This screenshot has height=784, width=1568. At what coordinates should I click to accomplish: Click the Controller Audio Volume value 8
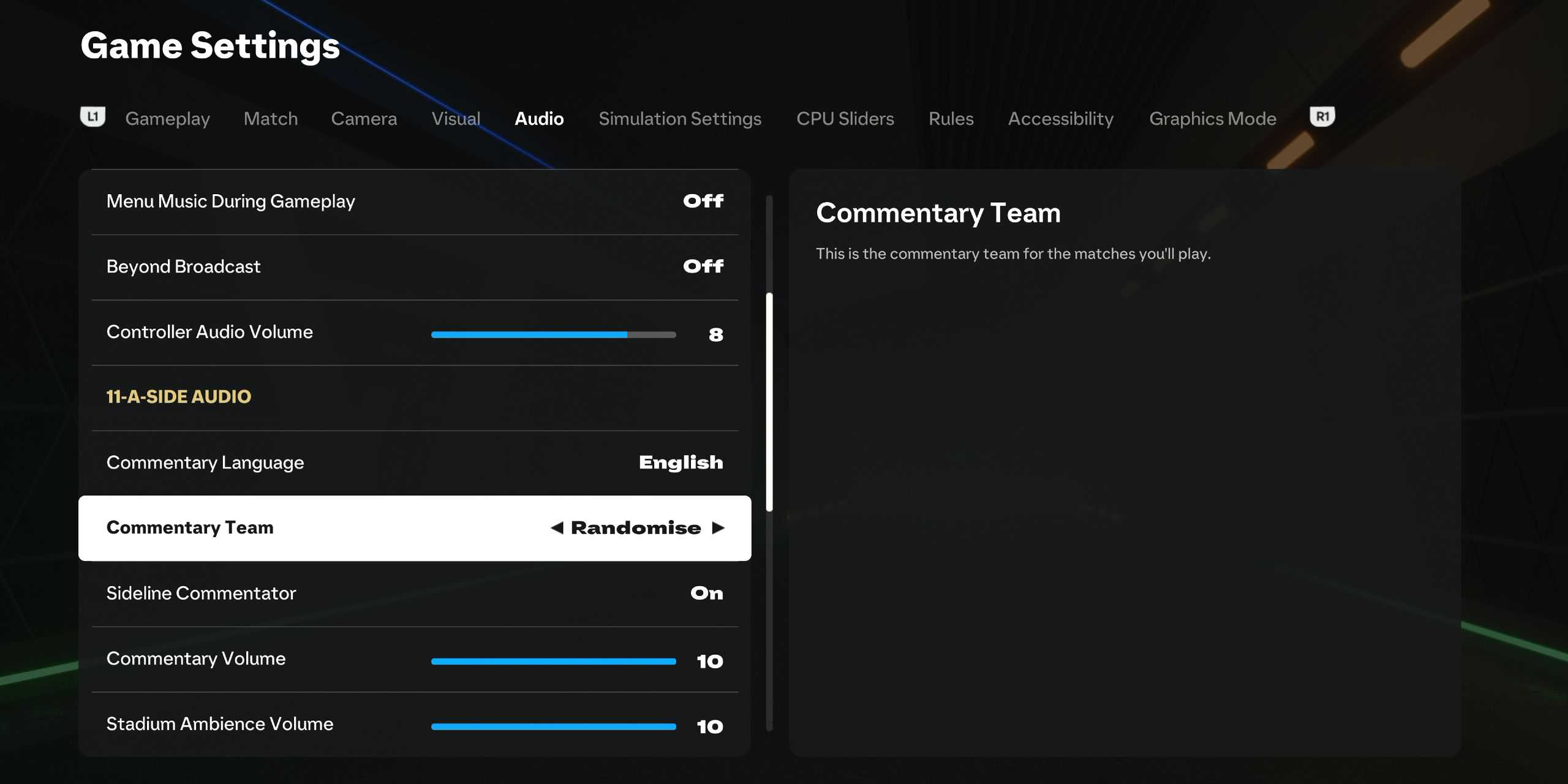tap(716, 335)
